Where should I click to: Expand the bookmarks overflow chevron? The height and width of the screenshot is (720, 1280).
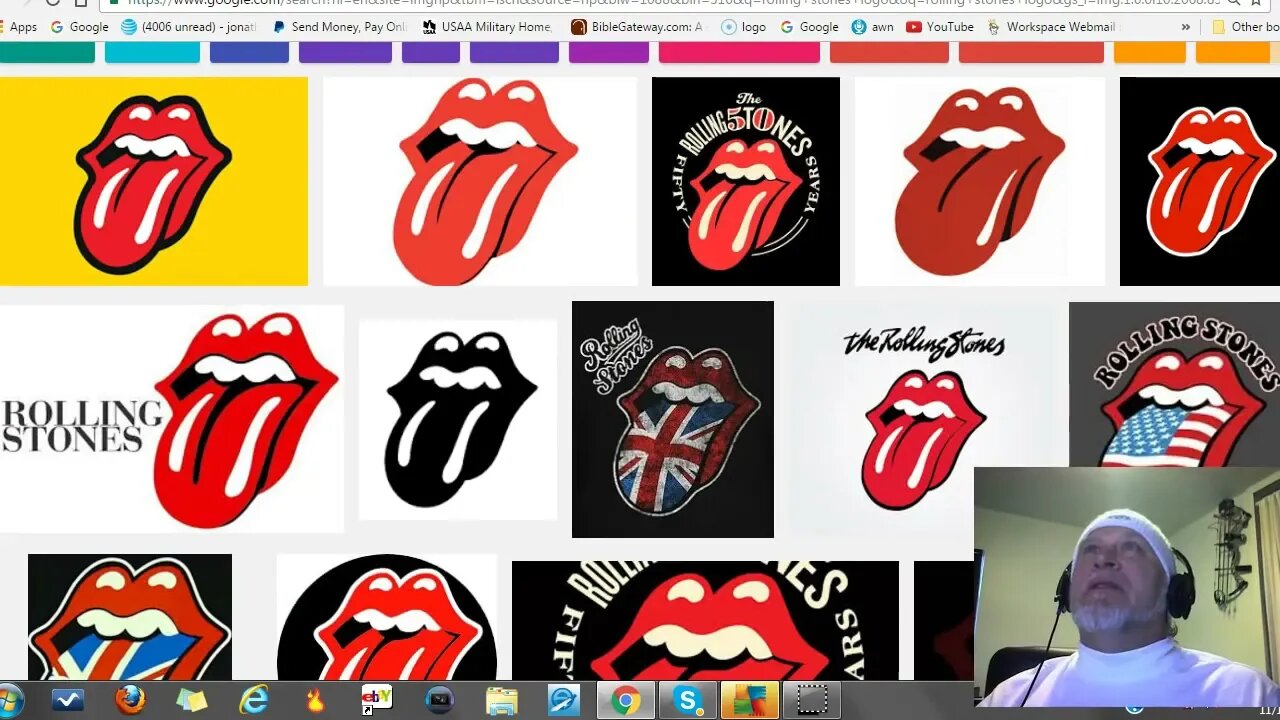click(x=1186, y=27)
